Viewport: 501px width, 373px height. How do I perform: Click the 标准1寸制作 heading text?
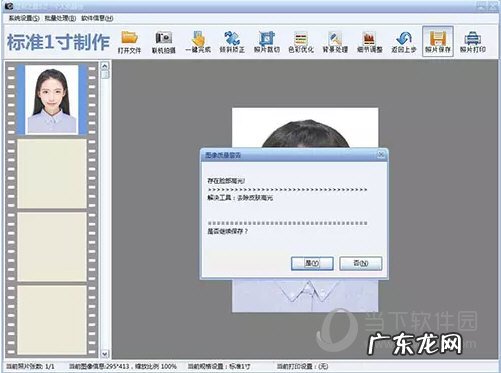tap(58, 42)
